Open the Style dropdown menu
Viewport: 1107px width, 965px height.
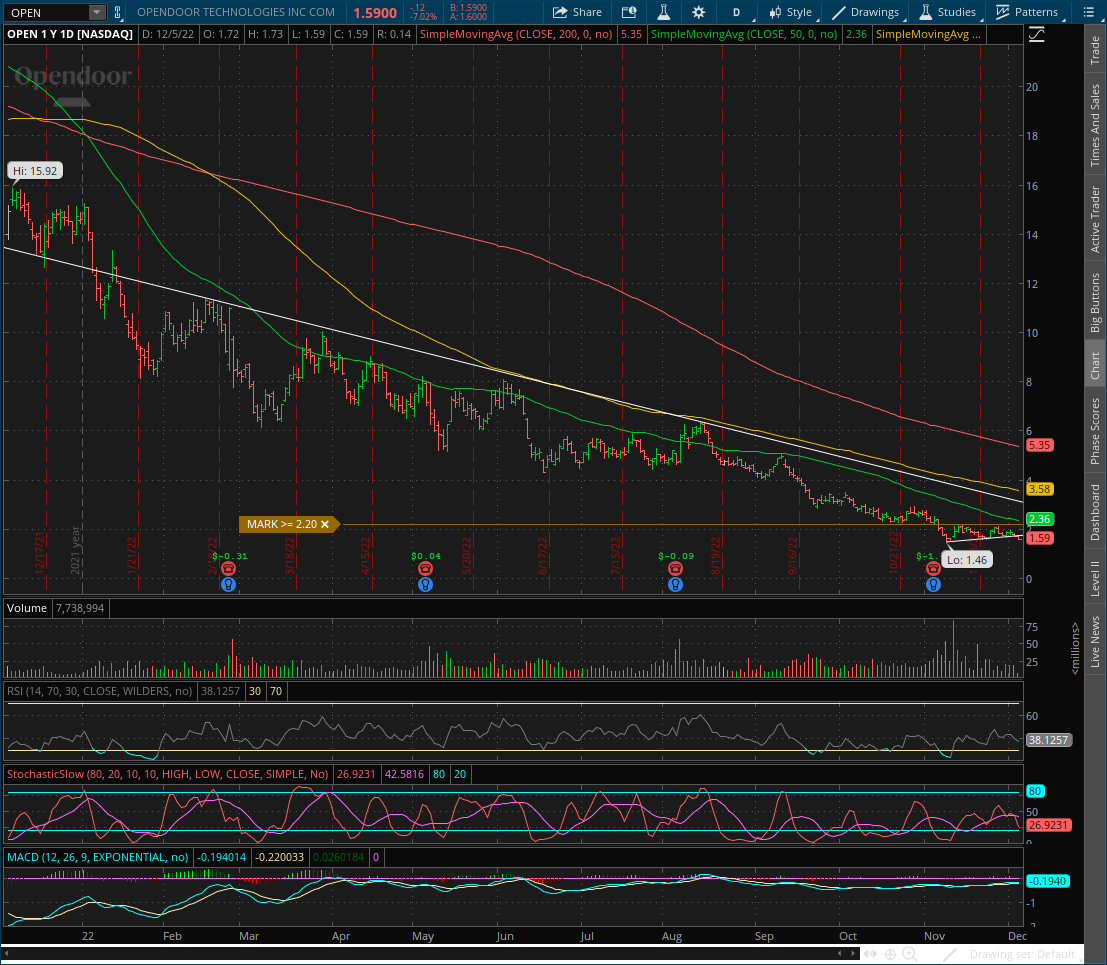click(791, 12)
